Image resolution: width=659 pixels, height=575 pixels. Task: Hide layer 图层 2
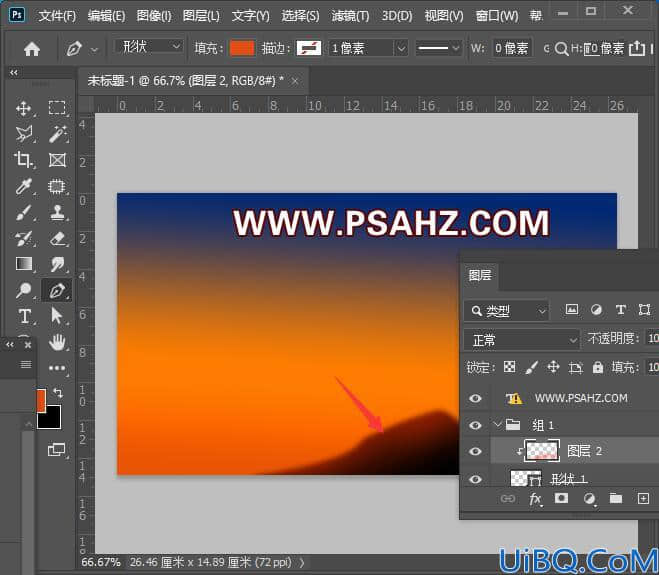pos(475,451)
